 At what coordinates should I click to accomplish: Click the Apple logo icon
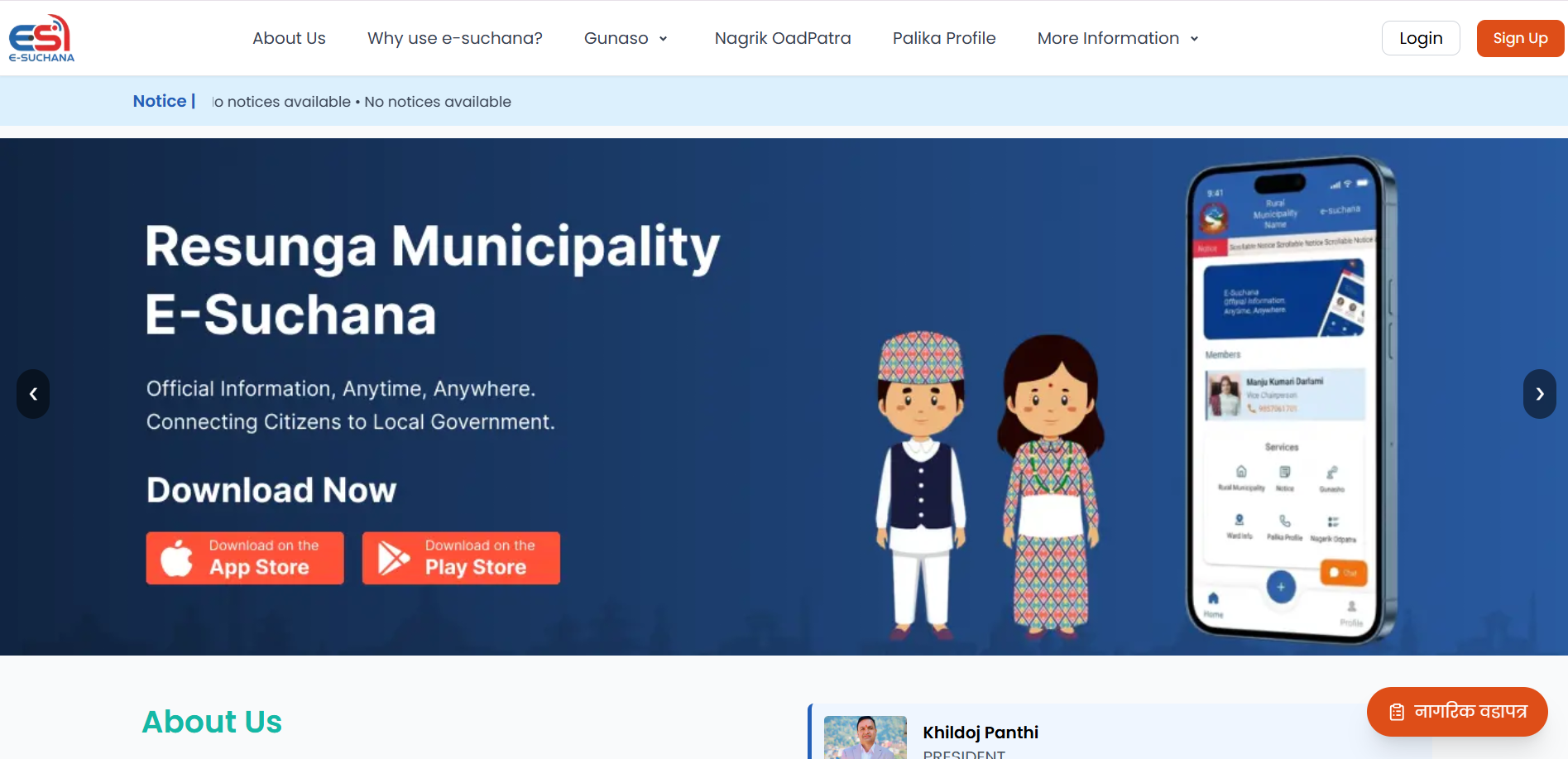pyautogui.click(x=176, y=558)
